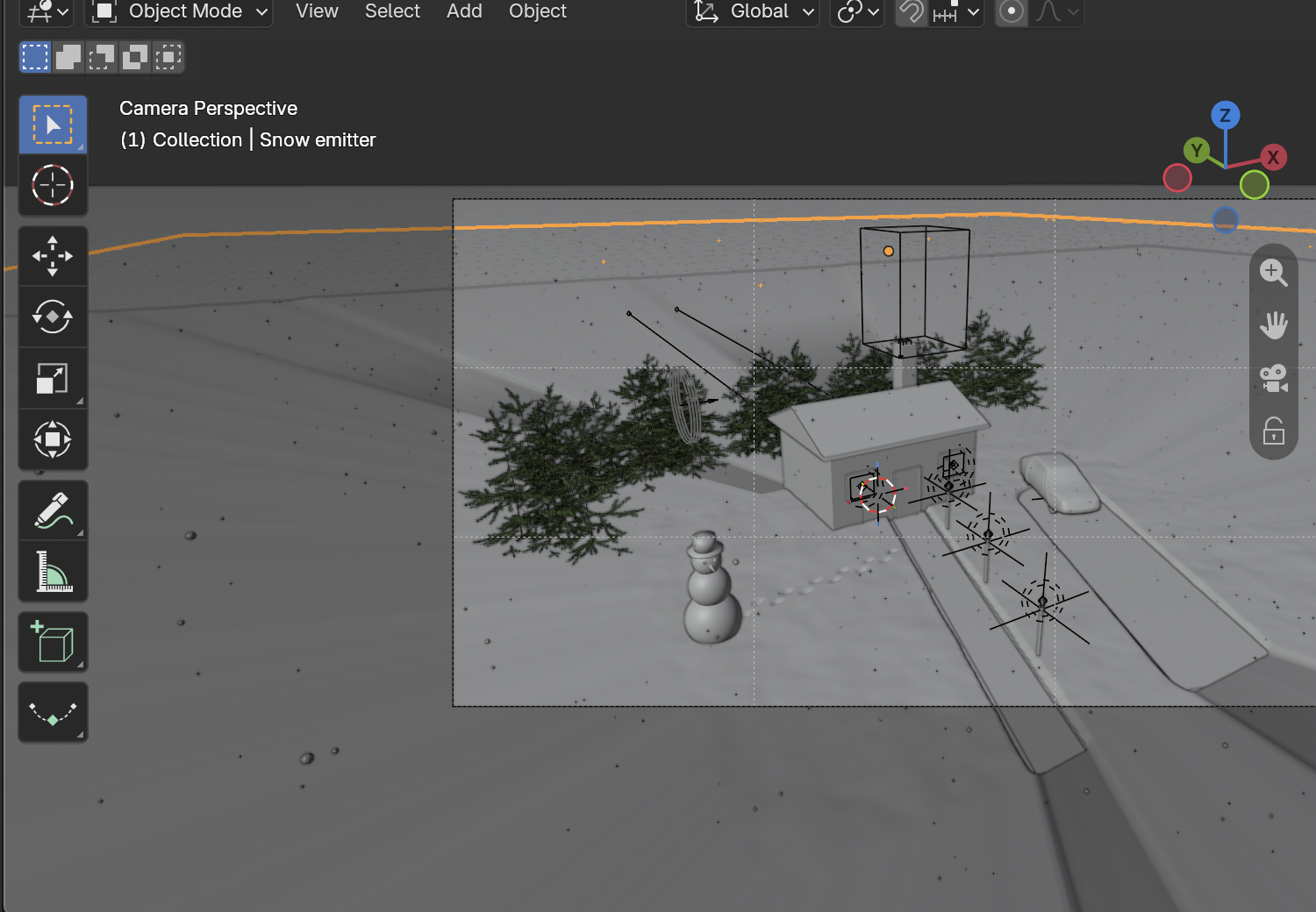Activate the 3D Cursor tool
Image resolution: width=1316 pixels, height=912 pixels.
[53, 185]
